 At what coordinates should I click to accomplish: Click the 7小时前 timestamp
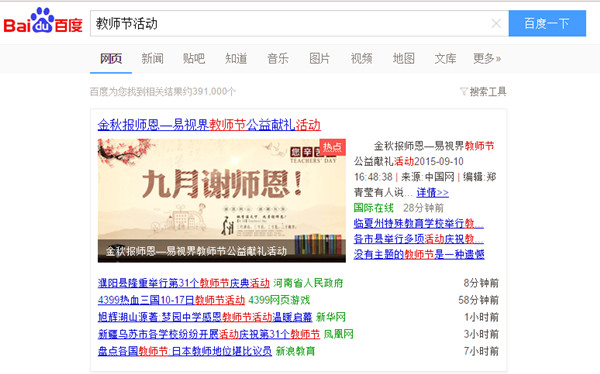(481, 351)
